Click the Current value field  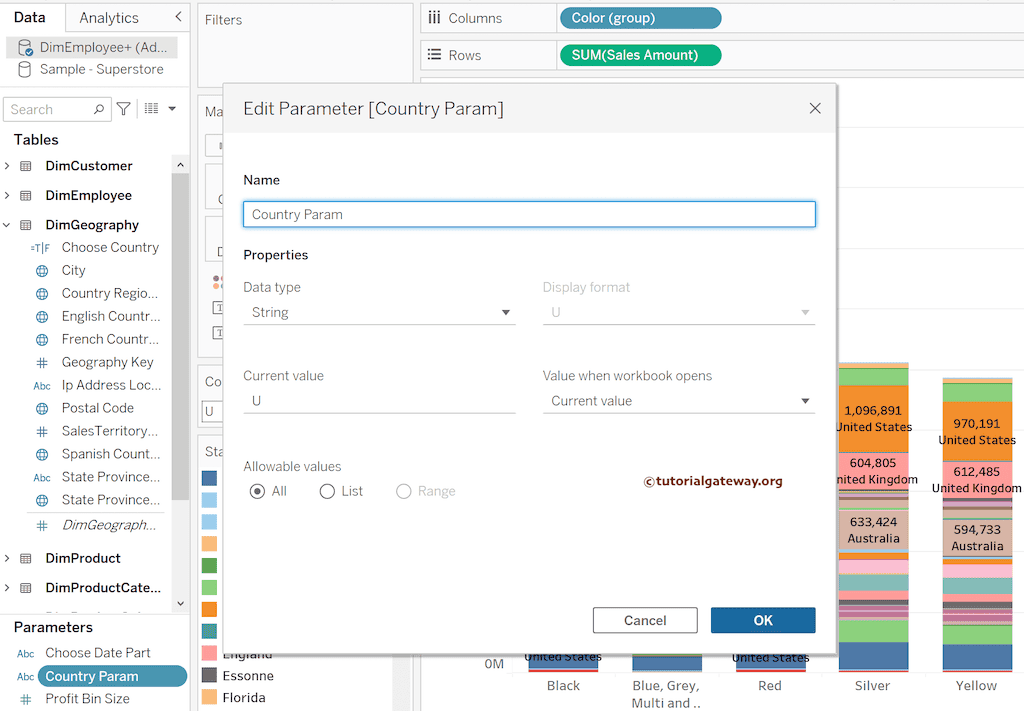379,401
